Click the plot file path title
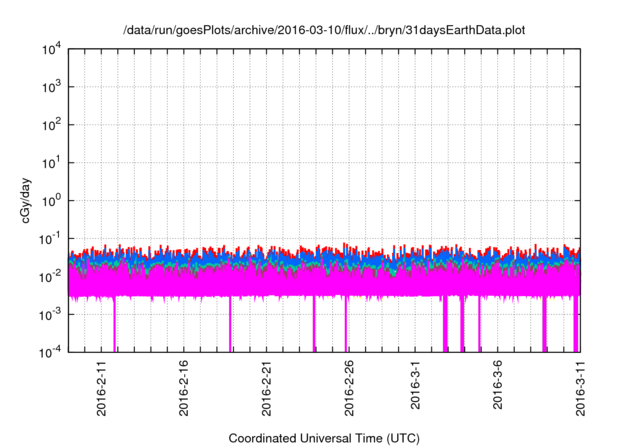Image resolution: width=640 pixels, height=448 pixels. (324, 30)
